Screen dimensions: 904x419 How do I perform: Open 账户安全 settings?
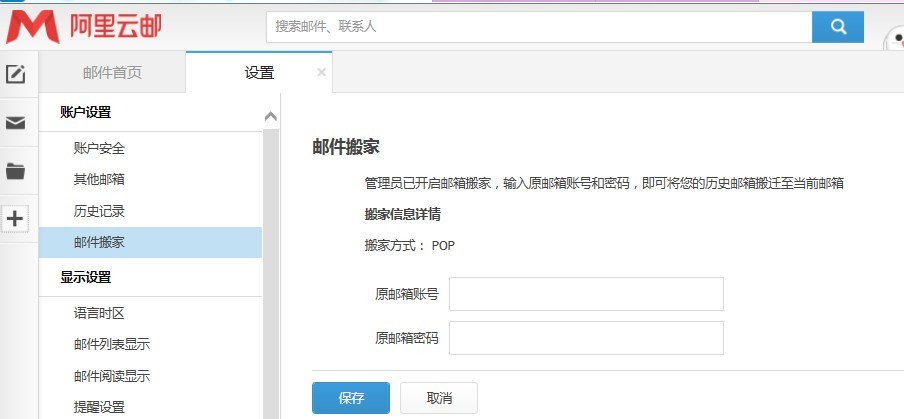99,148
